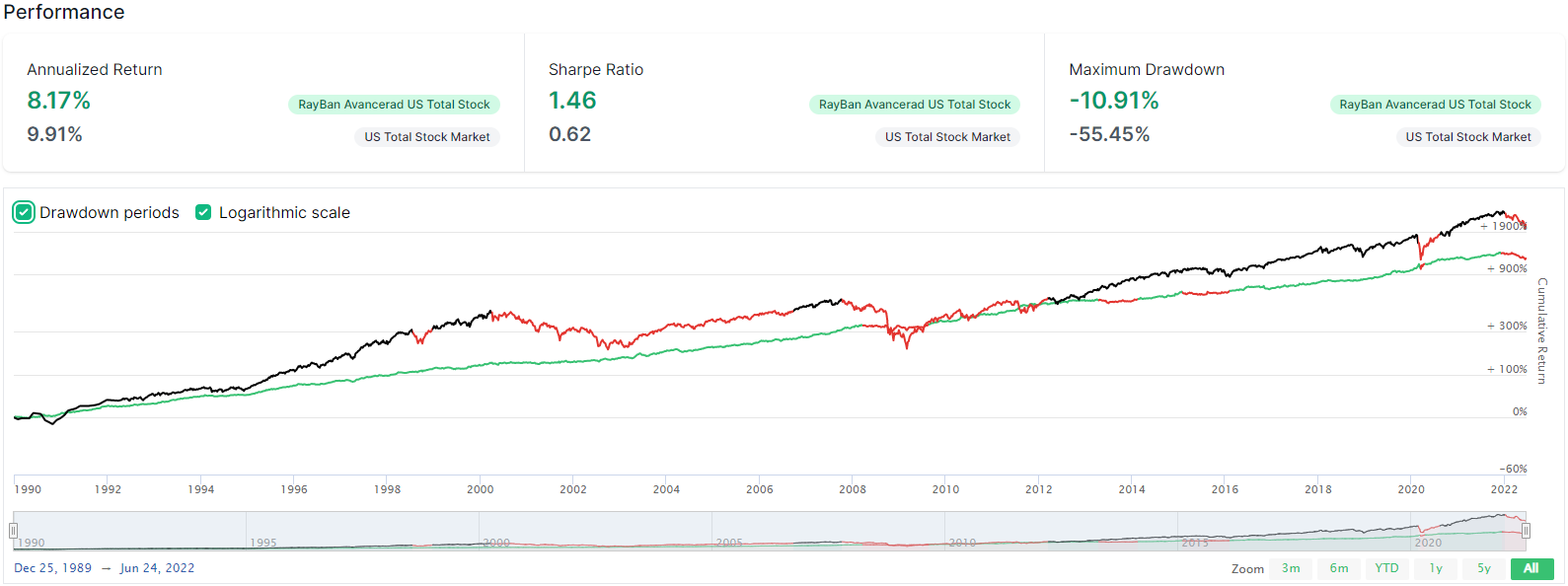Click RayBan Avancerad badge in Maximum Drawdown card
The height and width of the screenshot is (586, 1568).
coord(1435,105)
